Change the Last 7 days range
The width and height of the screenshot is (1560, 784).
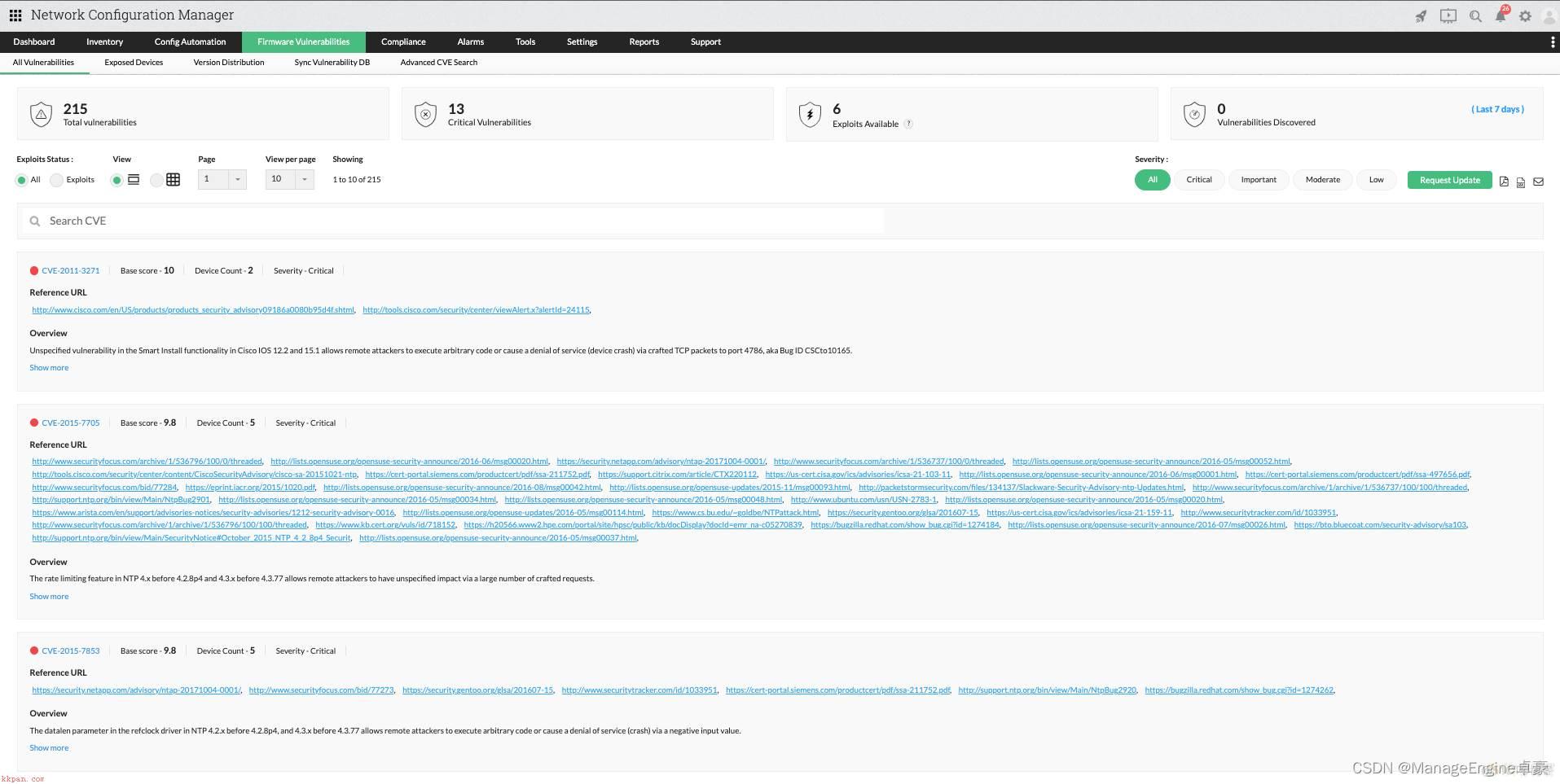(1497, 109)
